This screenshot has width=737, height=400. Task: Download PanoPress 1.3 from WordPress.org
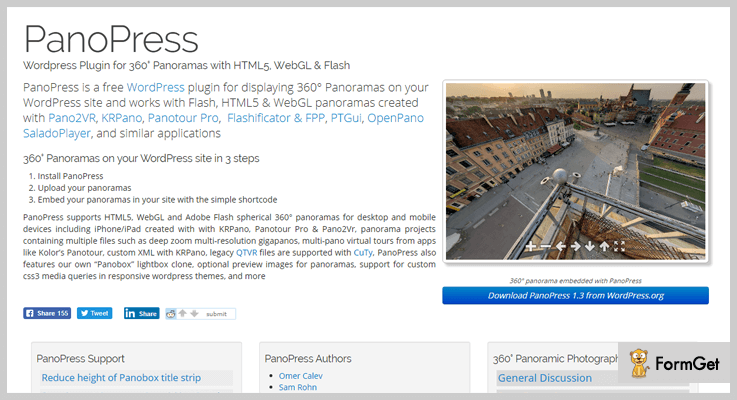pyautogui.click(x=575, y=296)
